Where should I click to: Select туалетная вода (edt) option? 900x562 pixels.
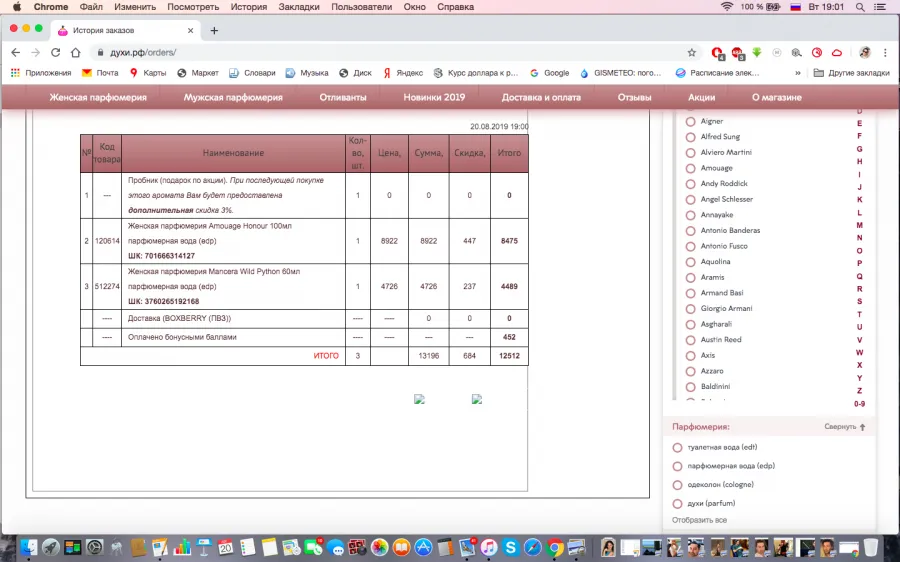(x=677, y=448)
